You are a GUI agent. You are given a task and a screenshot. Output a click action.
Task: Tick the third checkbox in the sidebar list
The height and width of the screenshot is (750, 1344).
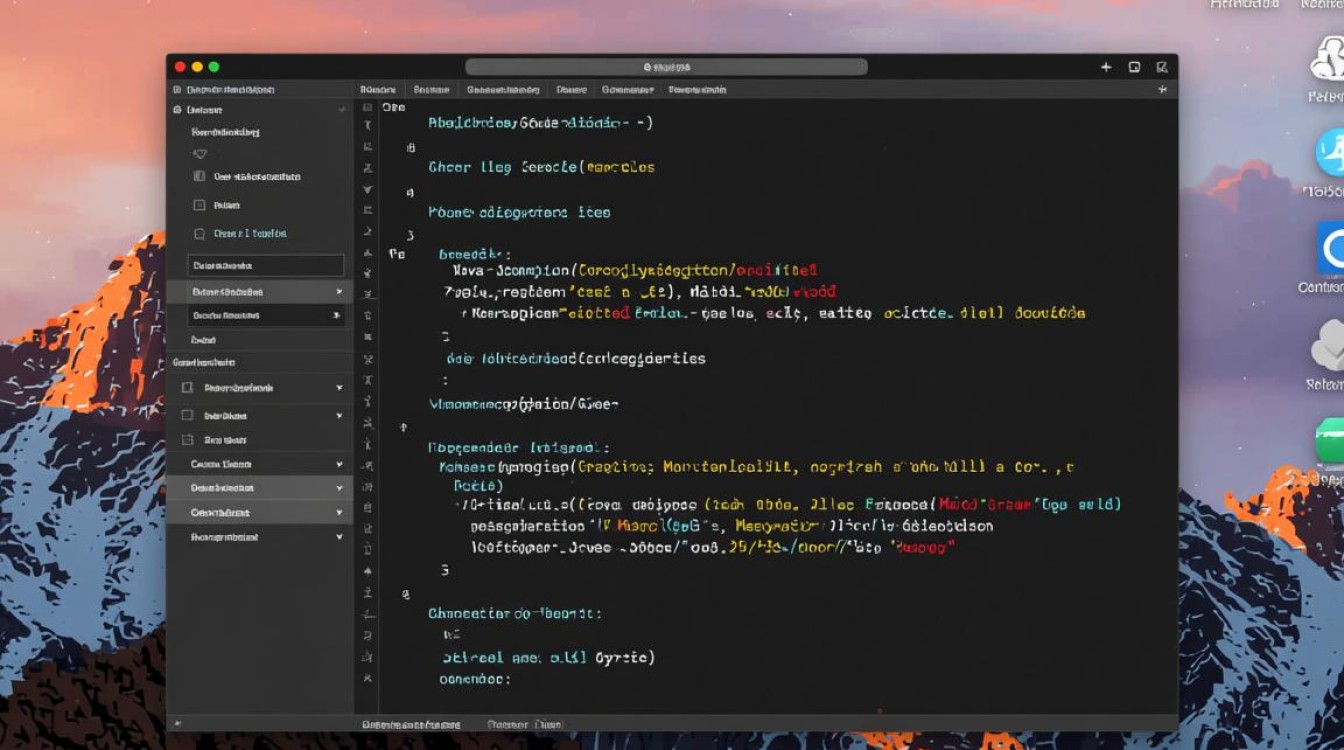187,440
